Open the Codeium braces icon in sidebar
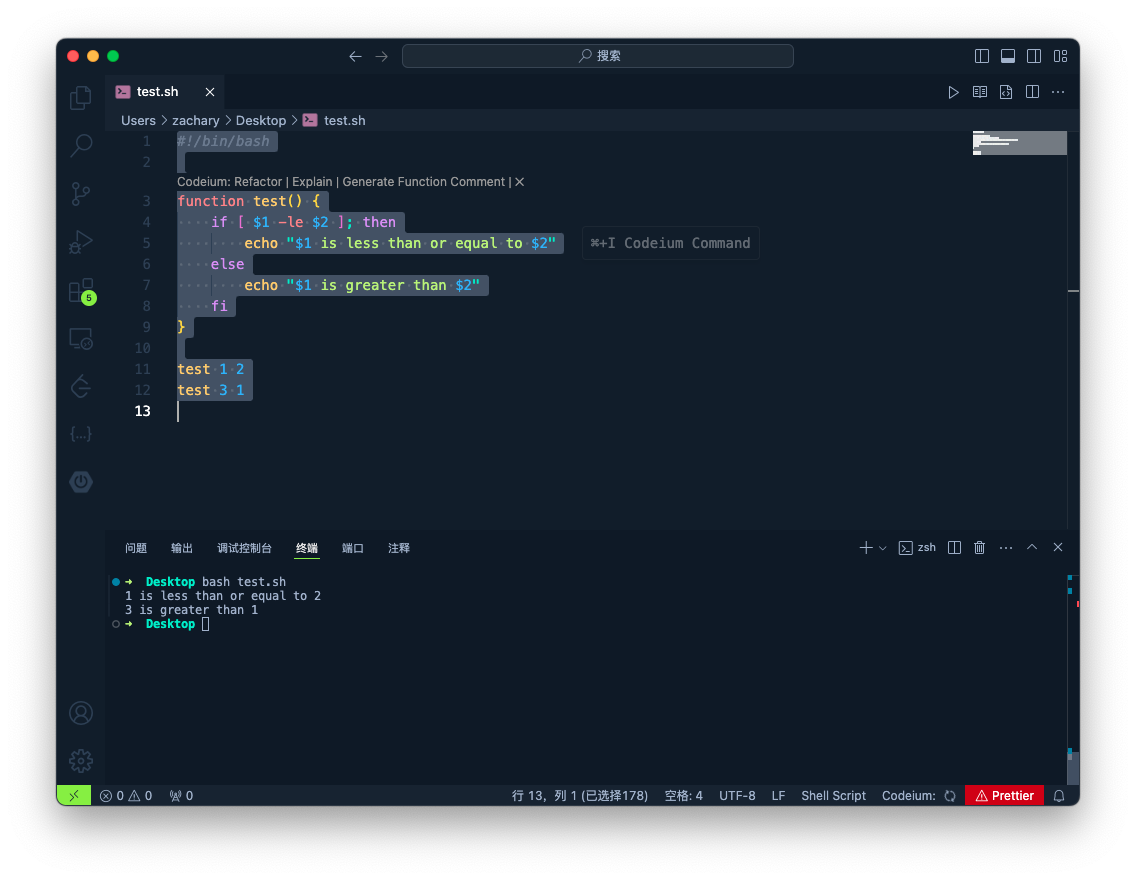The width and height of the screenshot is (1136, 880). pyautogui.click(x=80, y=434)
